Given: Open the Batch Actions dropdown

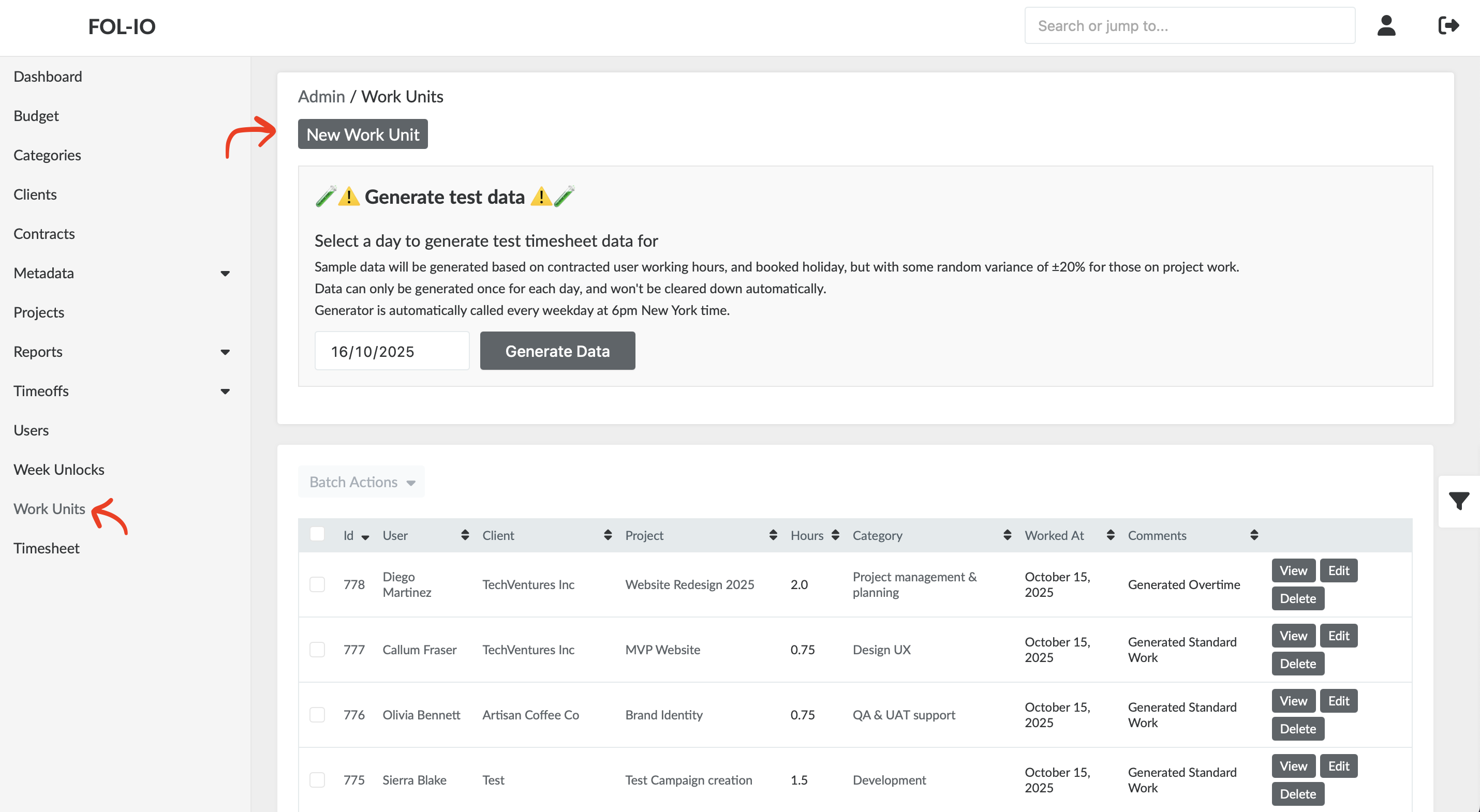Looking at the screenshot, I should pos(361,482).
